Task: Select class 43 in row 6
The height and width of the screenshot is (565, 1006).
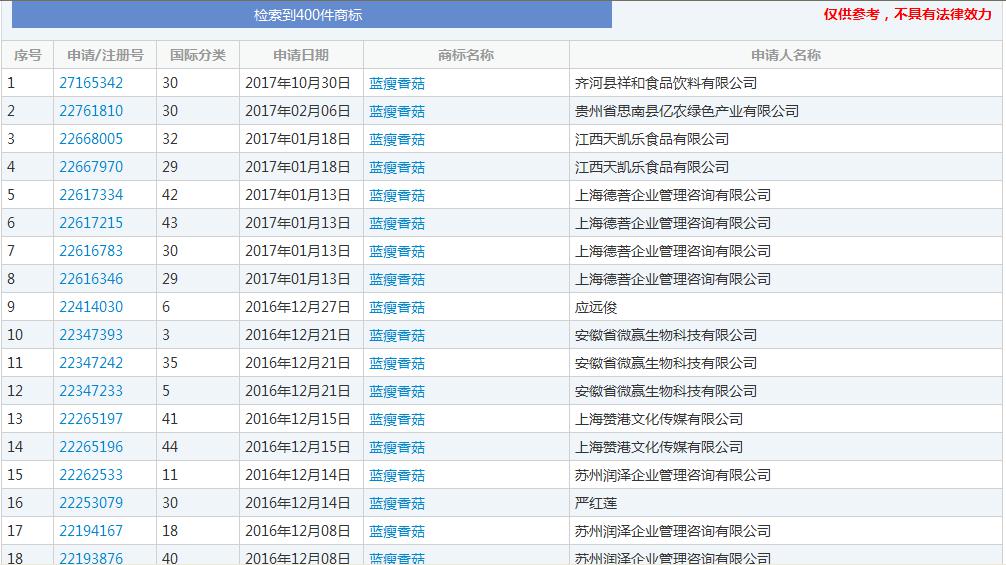Action: click(170, 223)
